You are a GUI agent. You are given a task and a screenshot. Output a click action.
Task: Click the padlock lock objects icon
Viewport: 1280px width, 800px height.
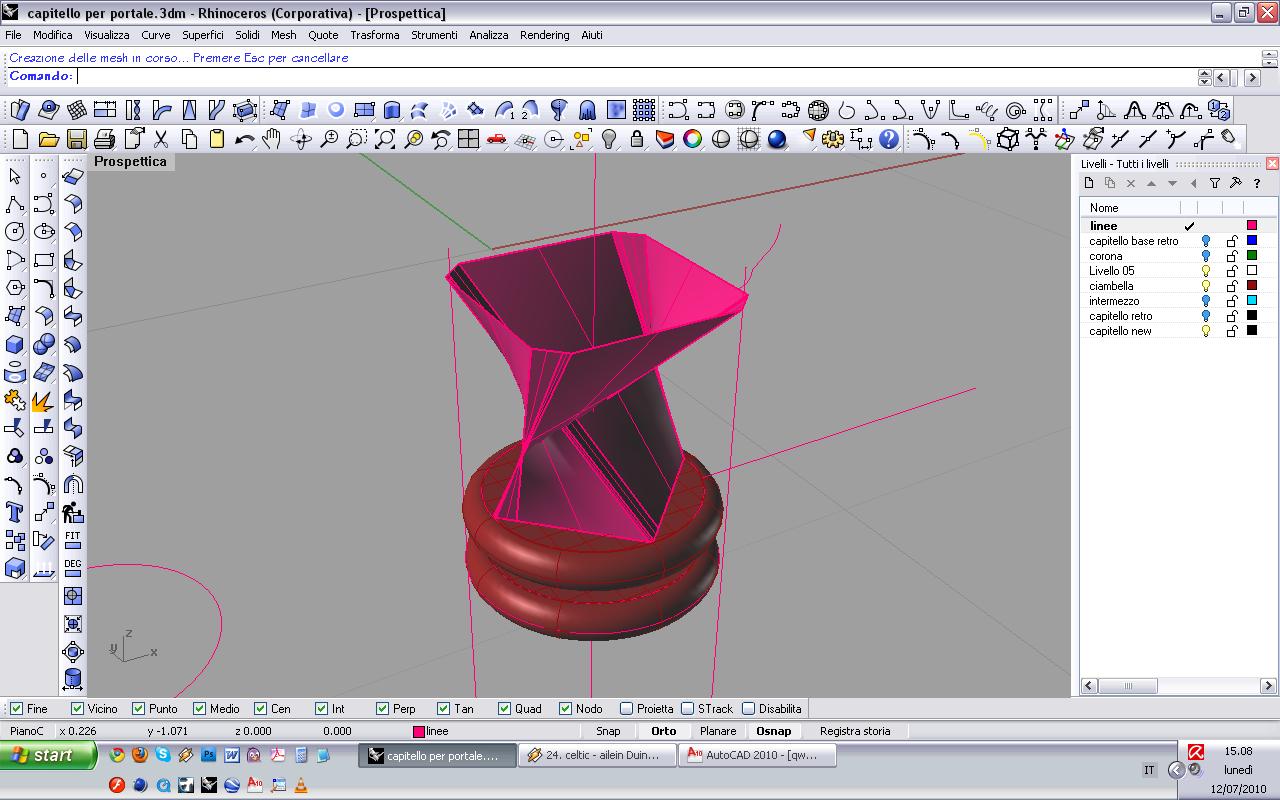[636, 139]
